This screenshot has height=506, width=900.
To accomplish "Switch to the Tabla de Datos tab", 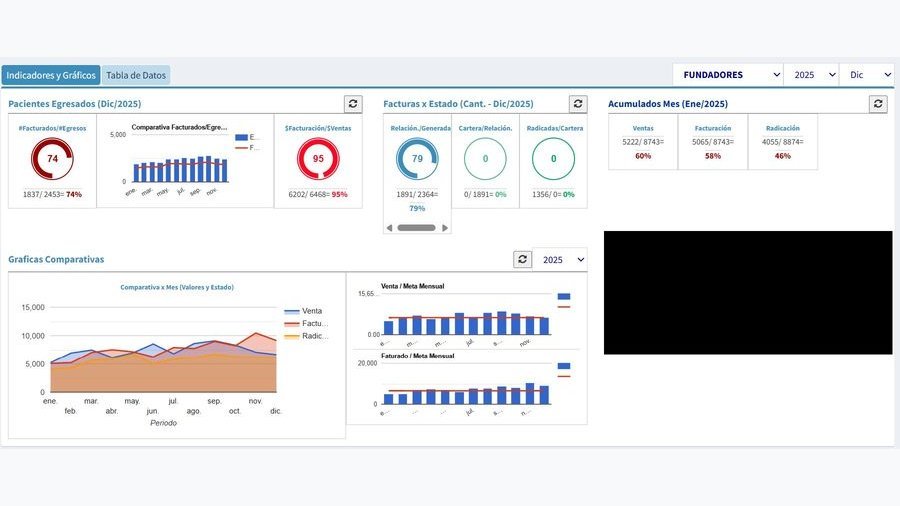I will 136,75.
